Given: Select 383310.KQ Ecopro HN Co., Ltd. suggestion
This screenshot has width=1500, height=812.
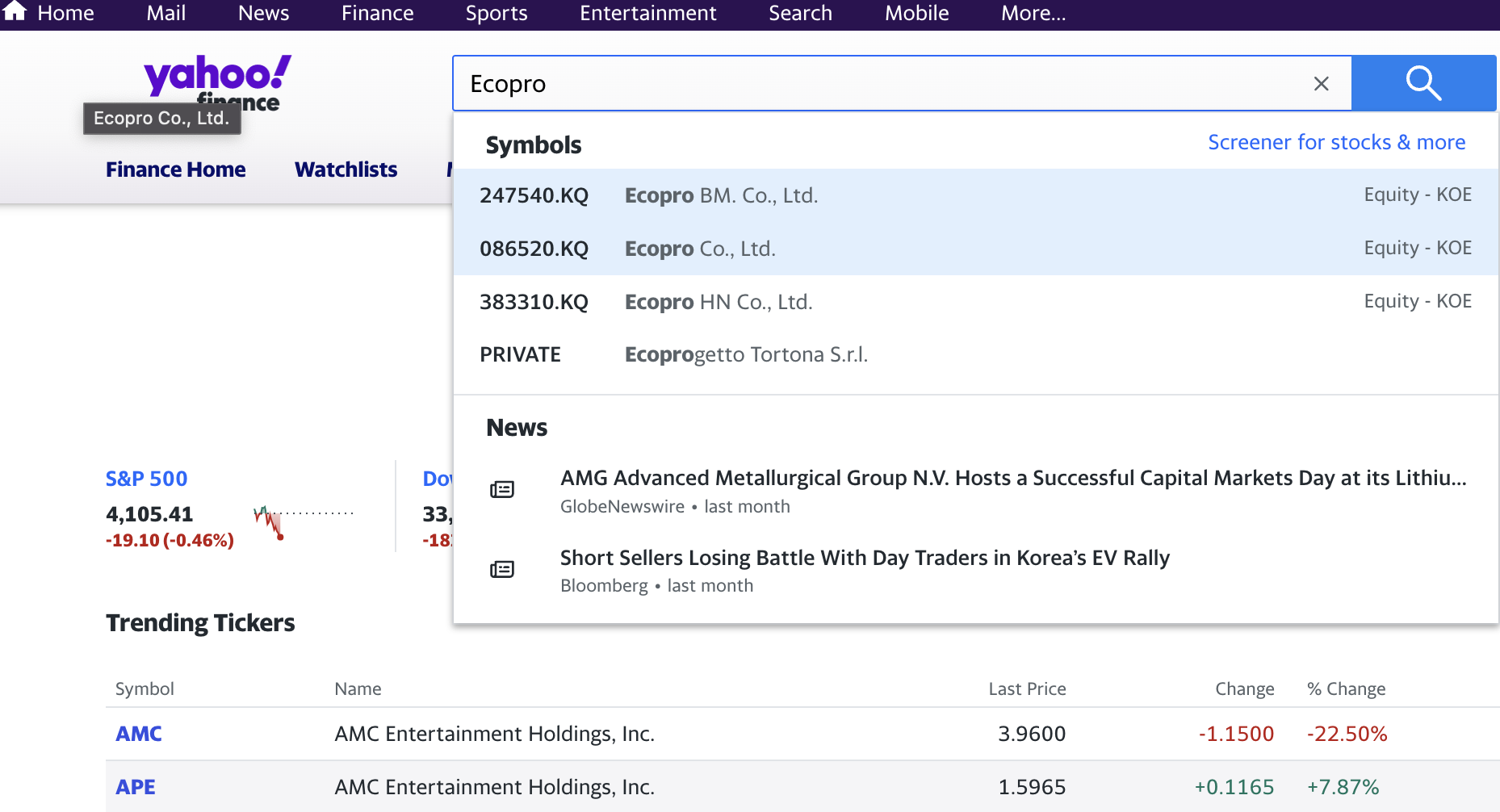Looking at the screenshot, I should [x=975, y=302].
